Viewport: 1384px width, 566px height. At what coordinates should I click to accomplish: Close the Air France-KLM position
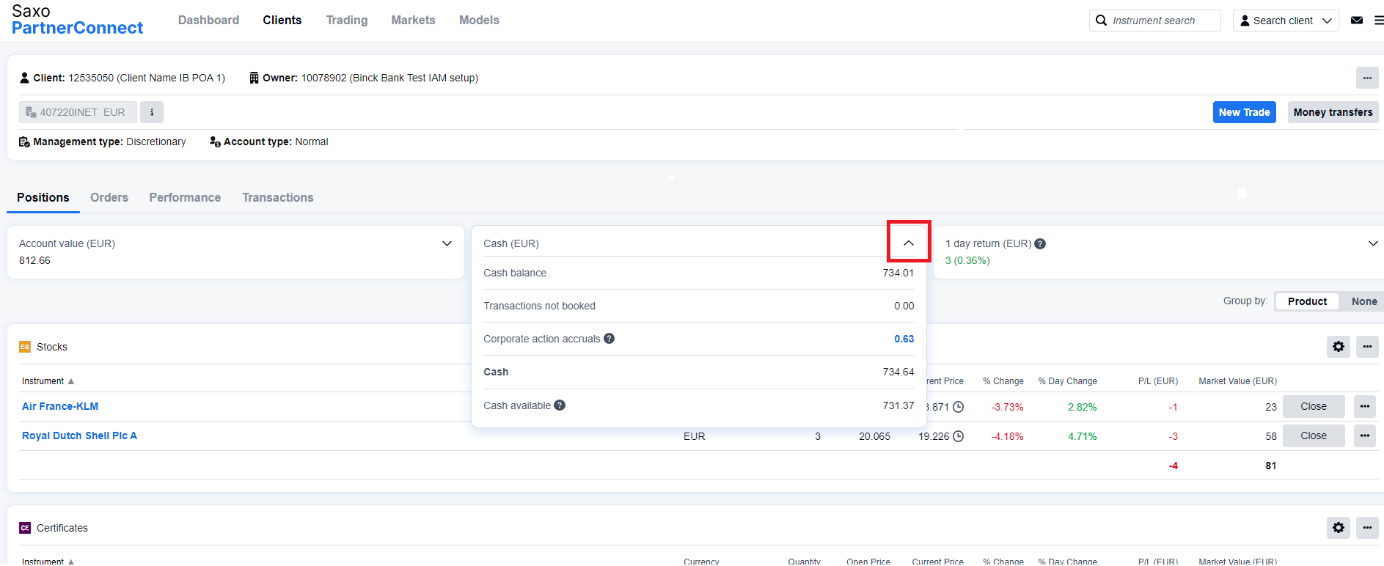(x=1314, y=406)
